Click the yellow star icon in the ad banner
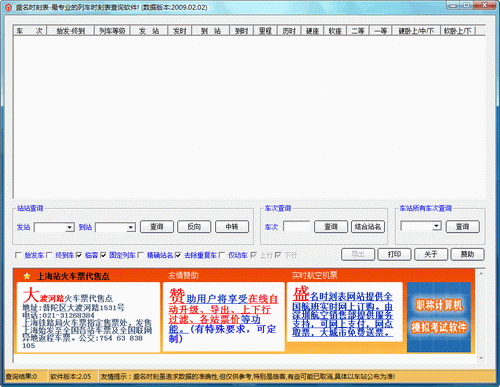The height and width of the screenshot is (387, 500). pyautogui.click(x=27, y=276)
